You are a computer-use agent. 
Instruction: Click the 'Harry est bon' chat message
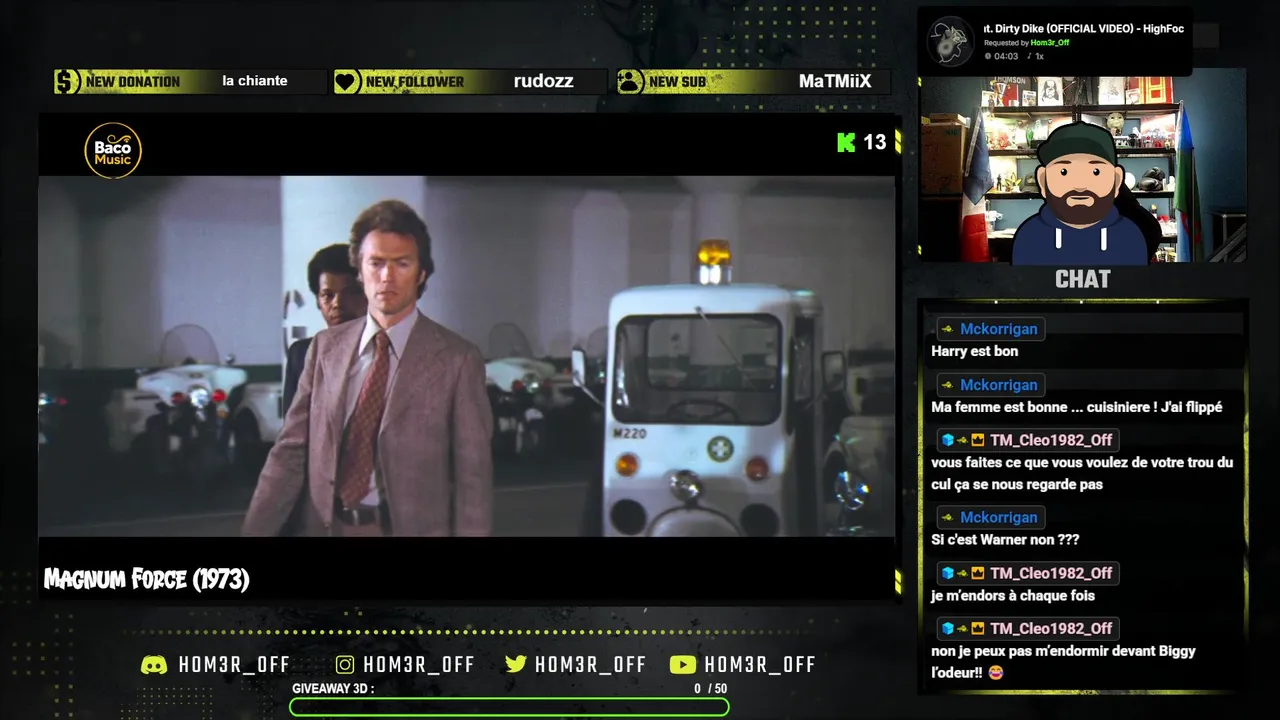(975, 351)
